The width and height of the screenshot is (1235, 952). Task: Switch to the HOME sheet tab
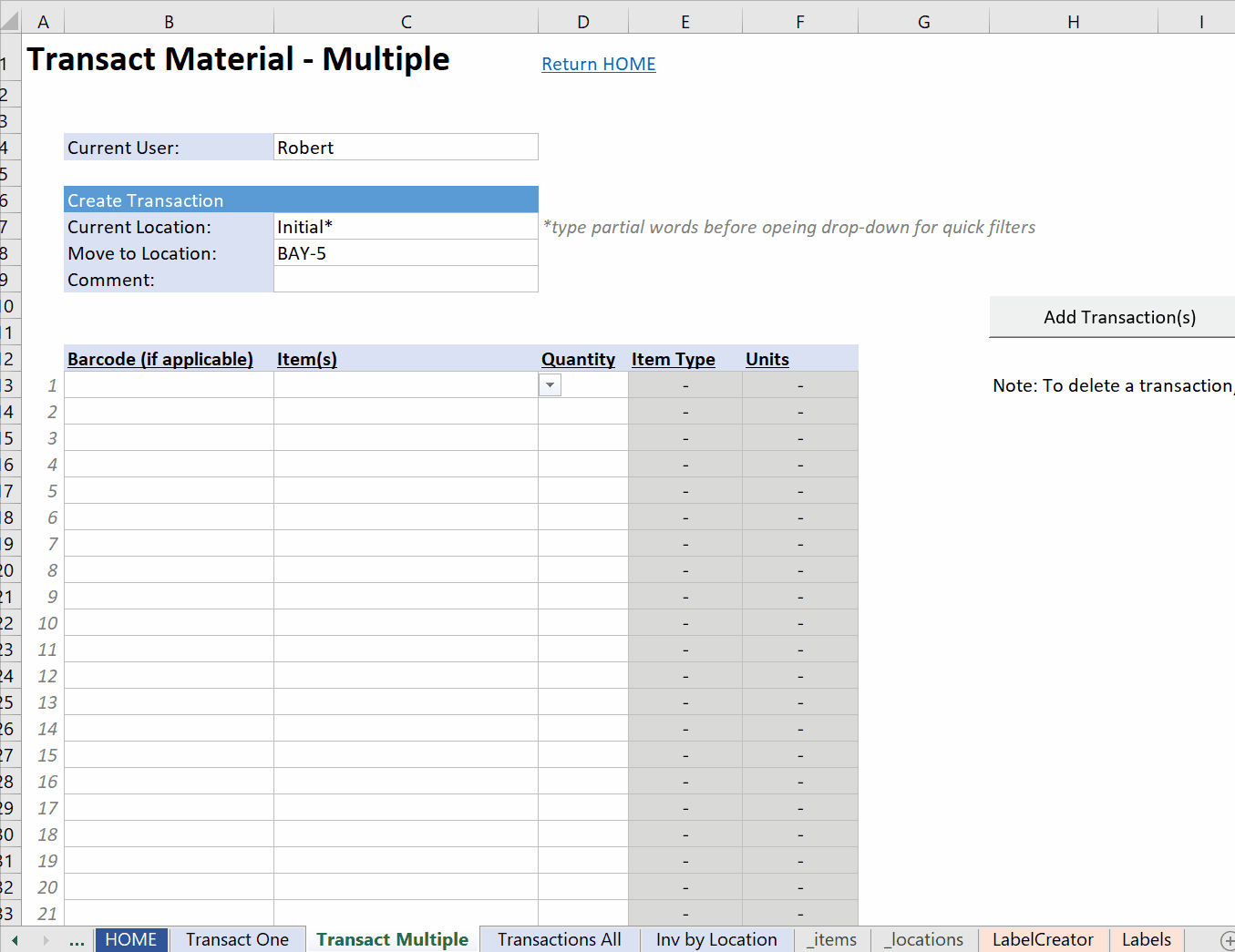[x=130, y=939]
